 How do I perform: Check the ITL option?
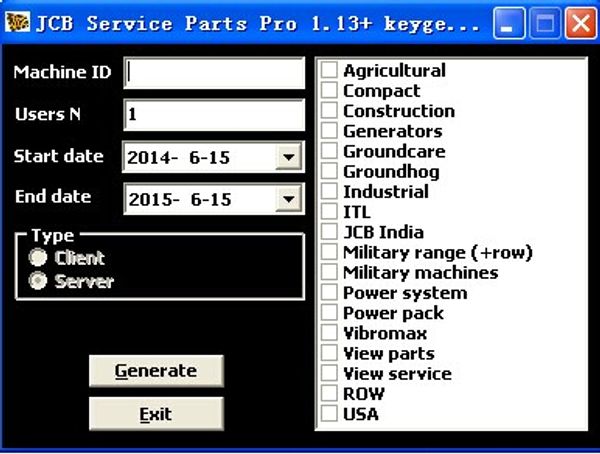coord(329,211)
